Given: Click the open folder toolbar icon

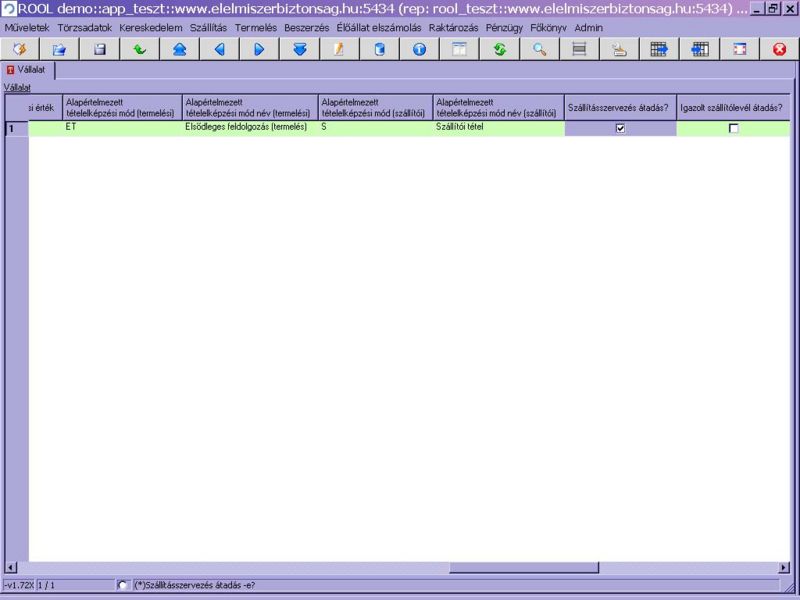Looking at the screenshot, I should [59, 49].
